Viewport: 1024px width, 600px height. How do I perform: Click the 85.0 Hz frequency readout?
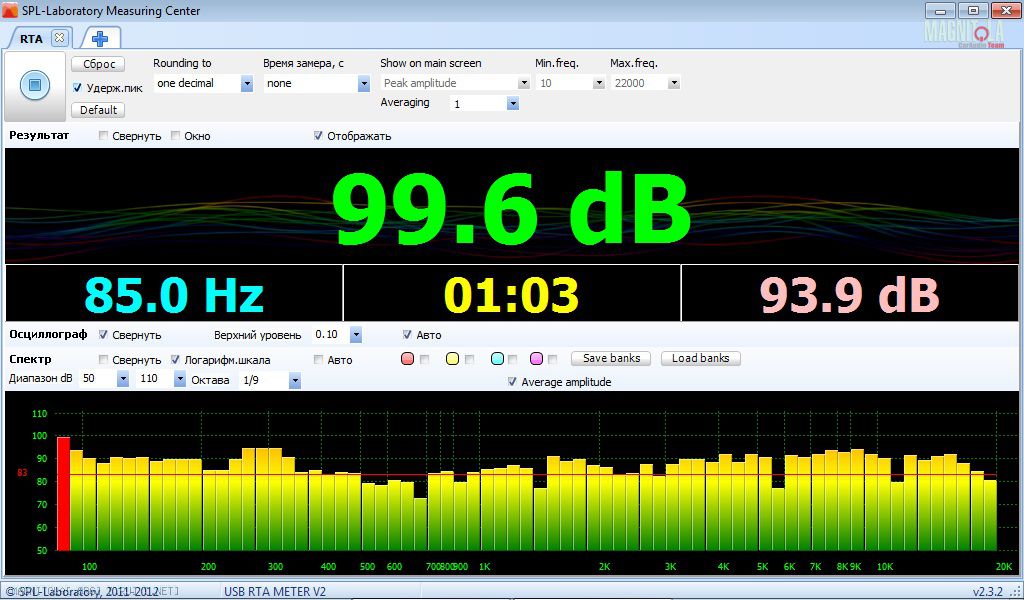coord(174,295)
